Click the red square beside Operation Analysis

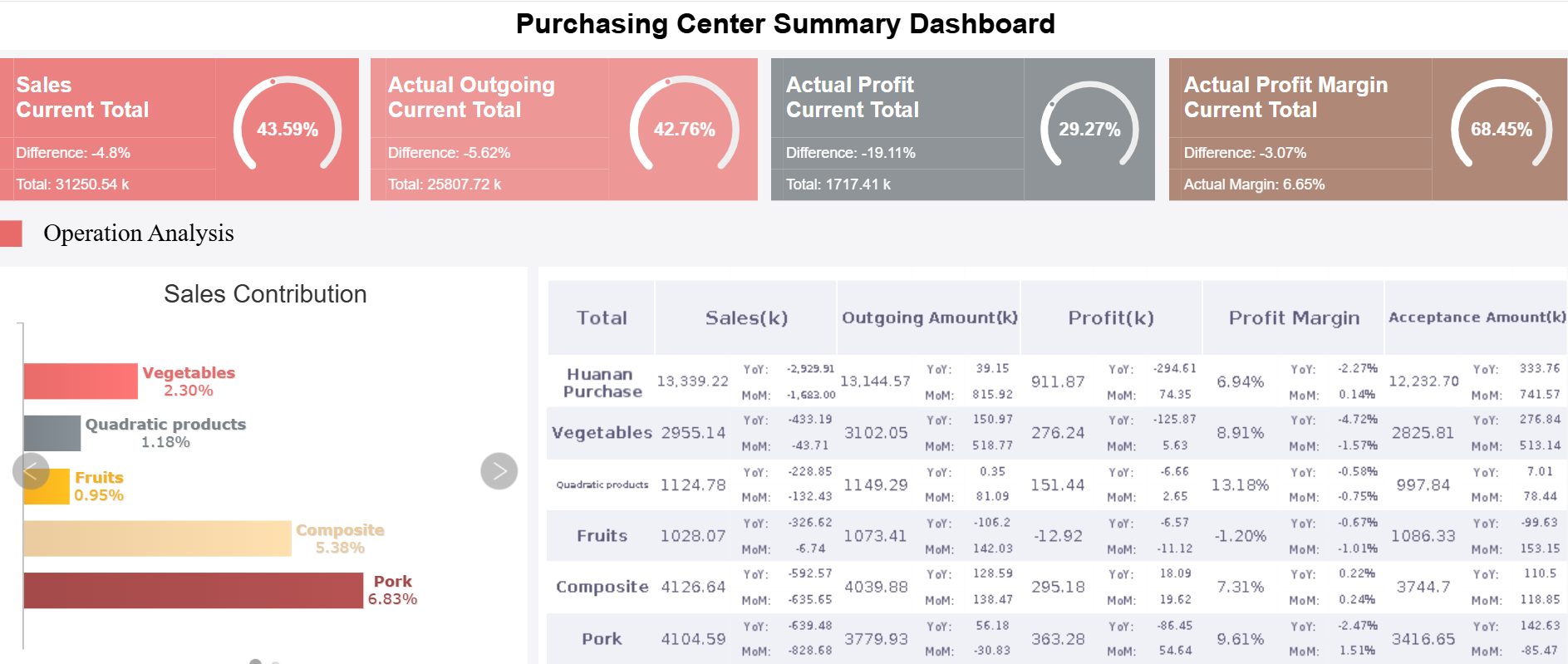click(12, 234)
